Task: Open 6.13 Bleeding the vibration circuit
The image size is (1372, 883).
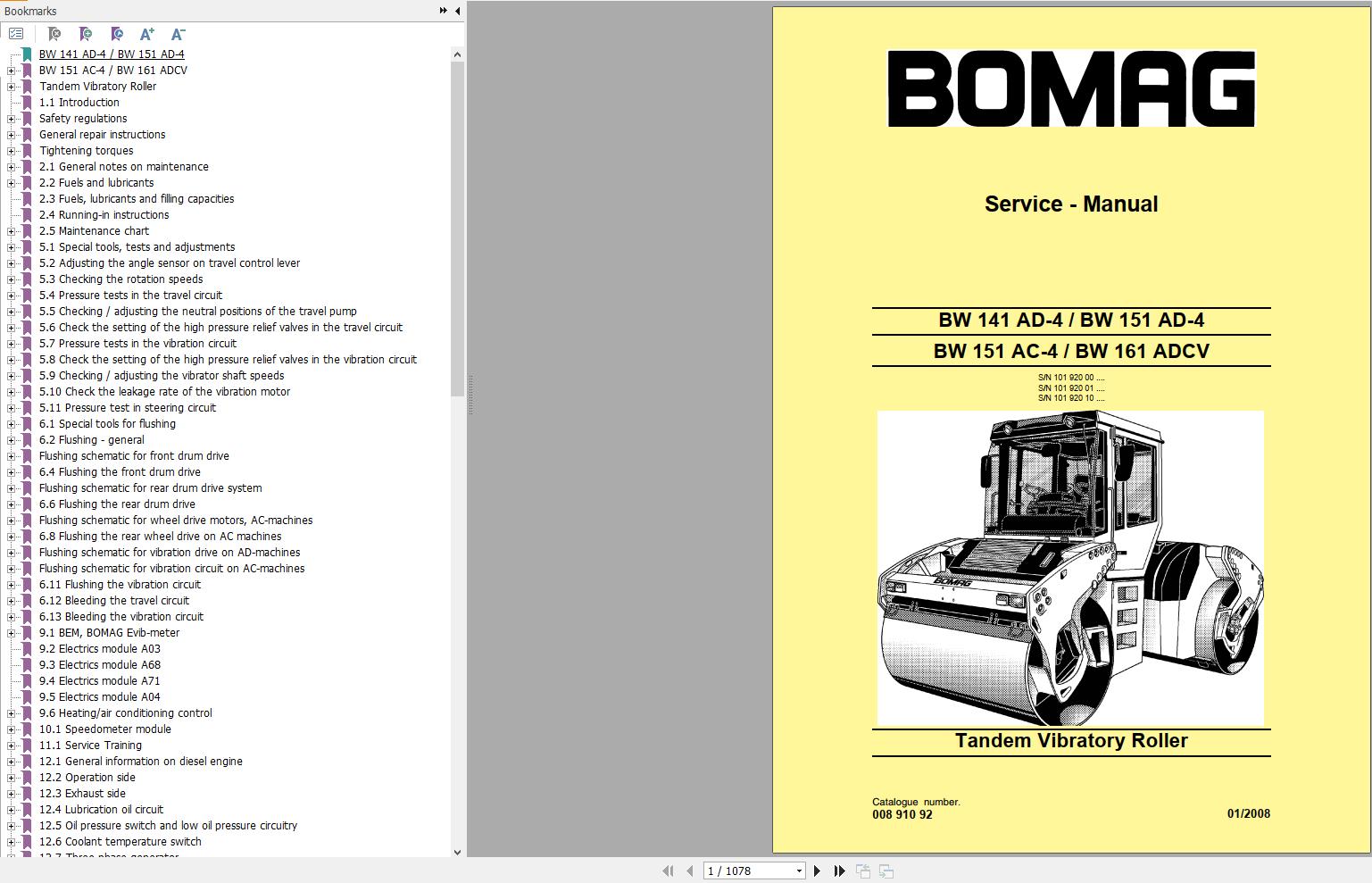Action: tap(121, 617)
